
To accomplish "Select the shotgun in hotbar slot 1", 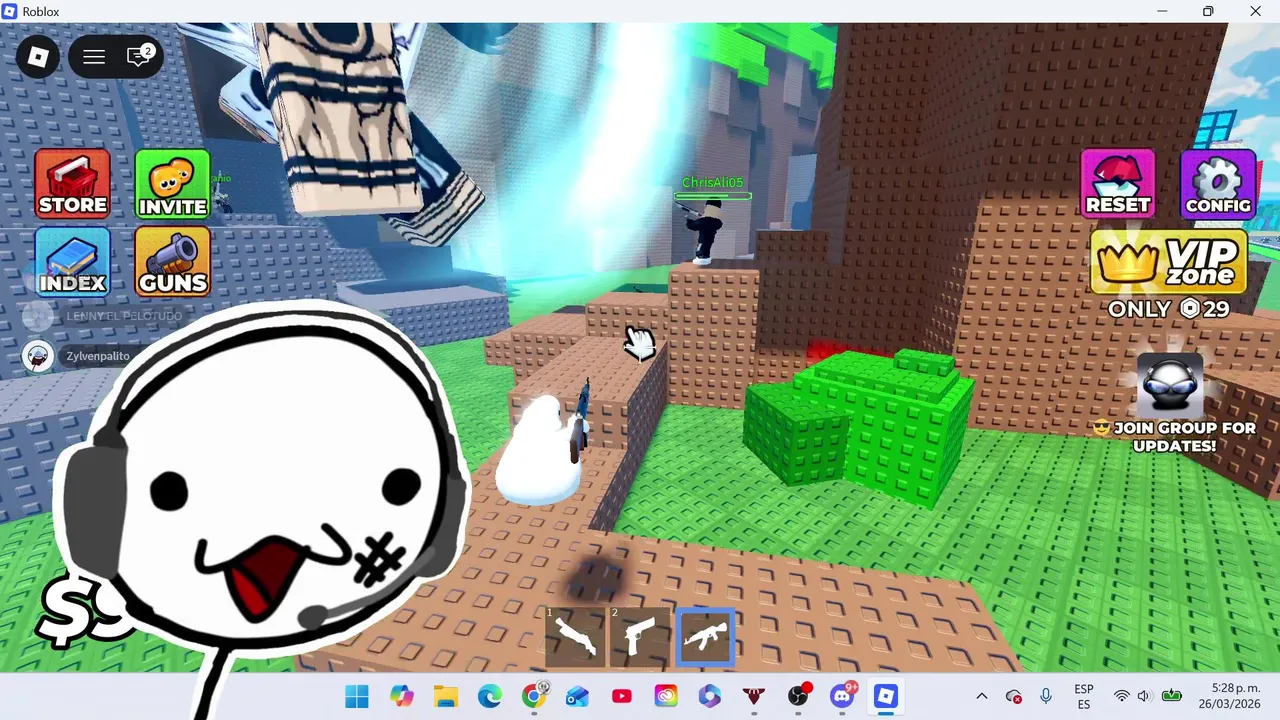I will [576, 637].
